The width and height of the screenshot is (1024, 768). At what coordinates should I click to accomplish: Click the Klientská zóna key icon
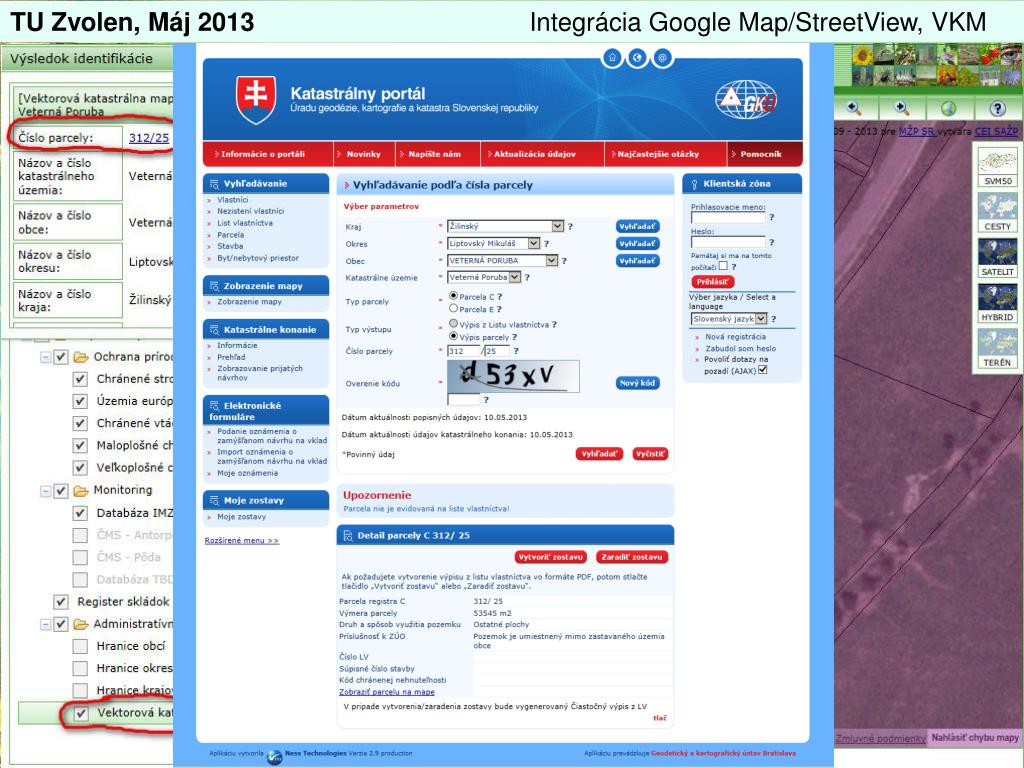[x=694, y=184]
